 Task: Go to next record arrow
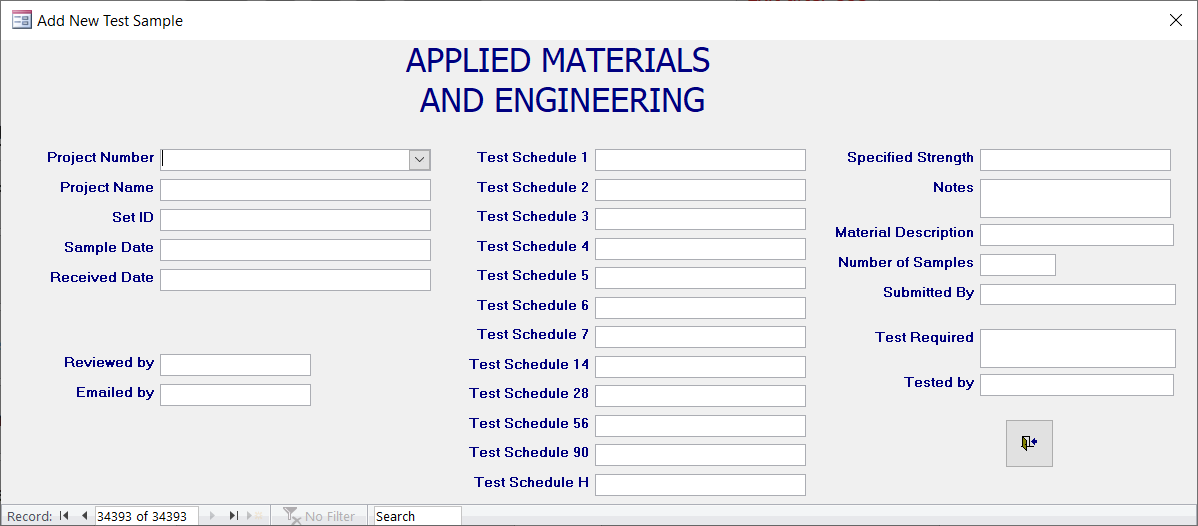(x=212, y=516)
